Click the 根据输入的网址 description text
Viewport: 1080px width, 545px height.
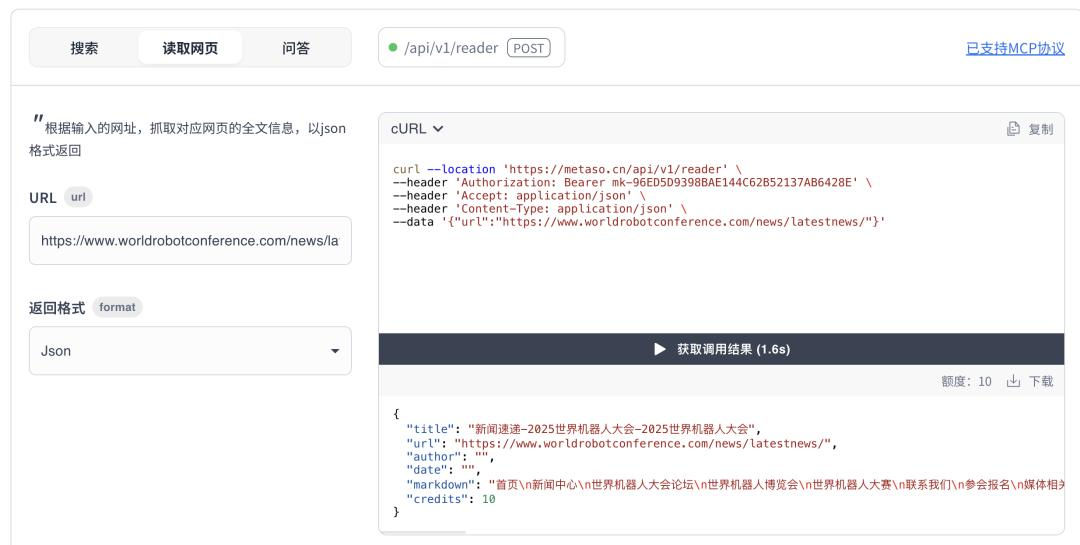tap(187, 138)
